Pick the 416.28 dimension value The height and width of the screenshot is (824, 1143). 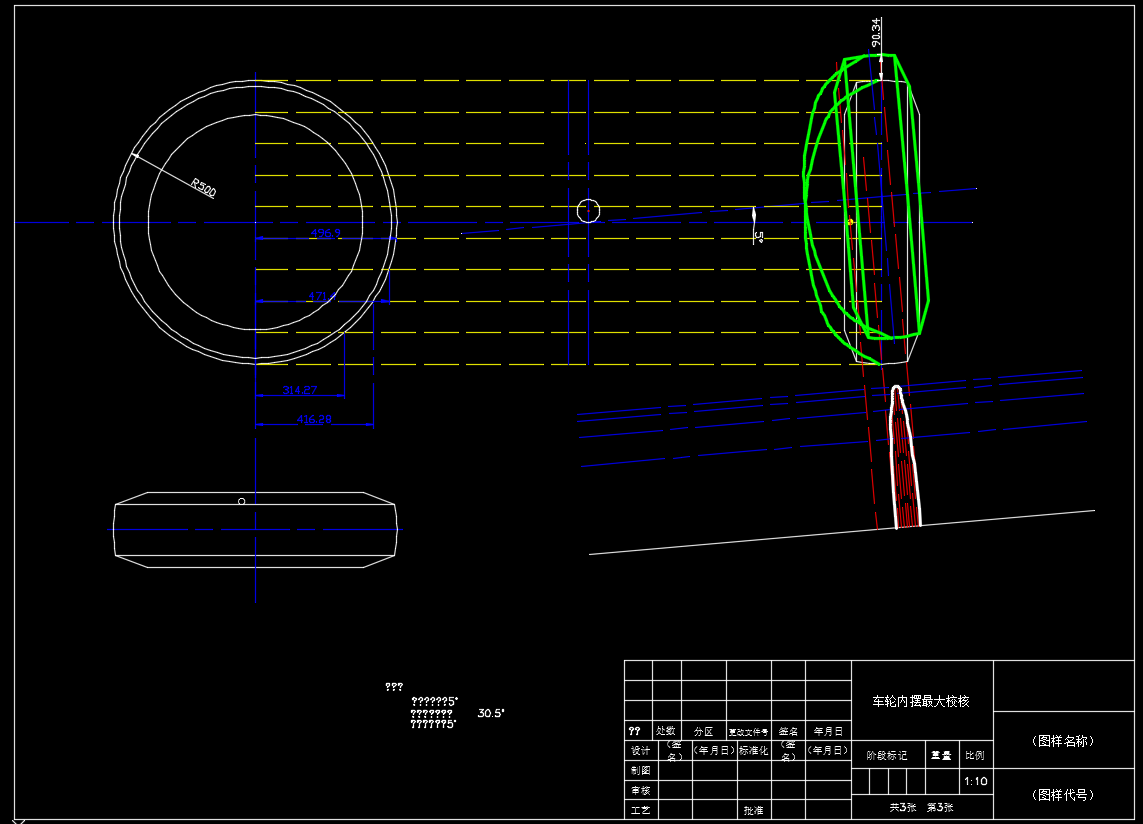(314, 420)
